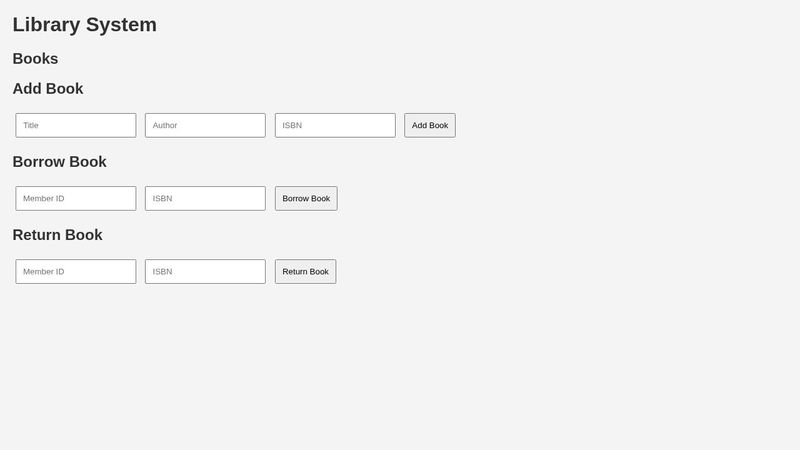Click the Borrow Book section heading
The width and height of the screenshot is (800, 450).
(60, 162)
